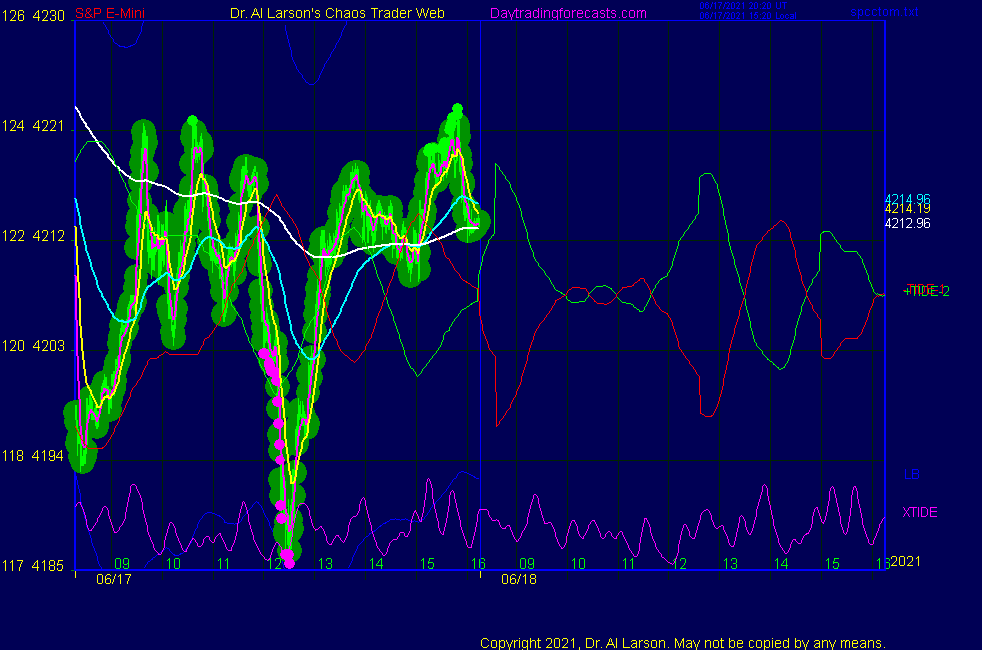Click the '126 4230' price axis label
The height and width of the screenshot is (650, 982).
[x=33, y=16]
